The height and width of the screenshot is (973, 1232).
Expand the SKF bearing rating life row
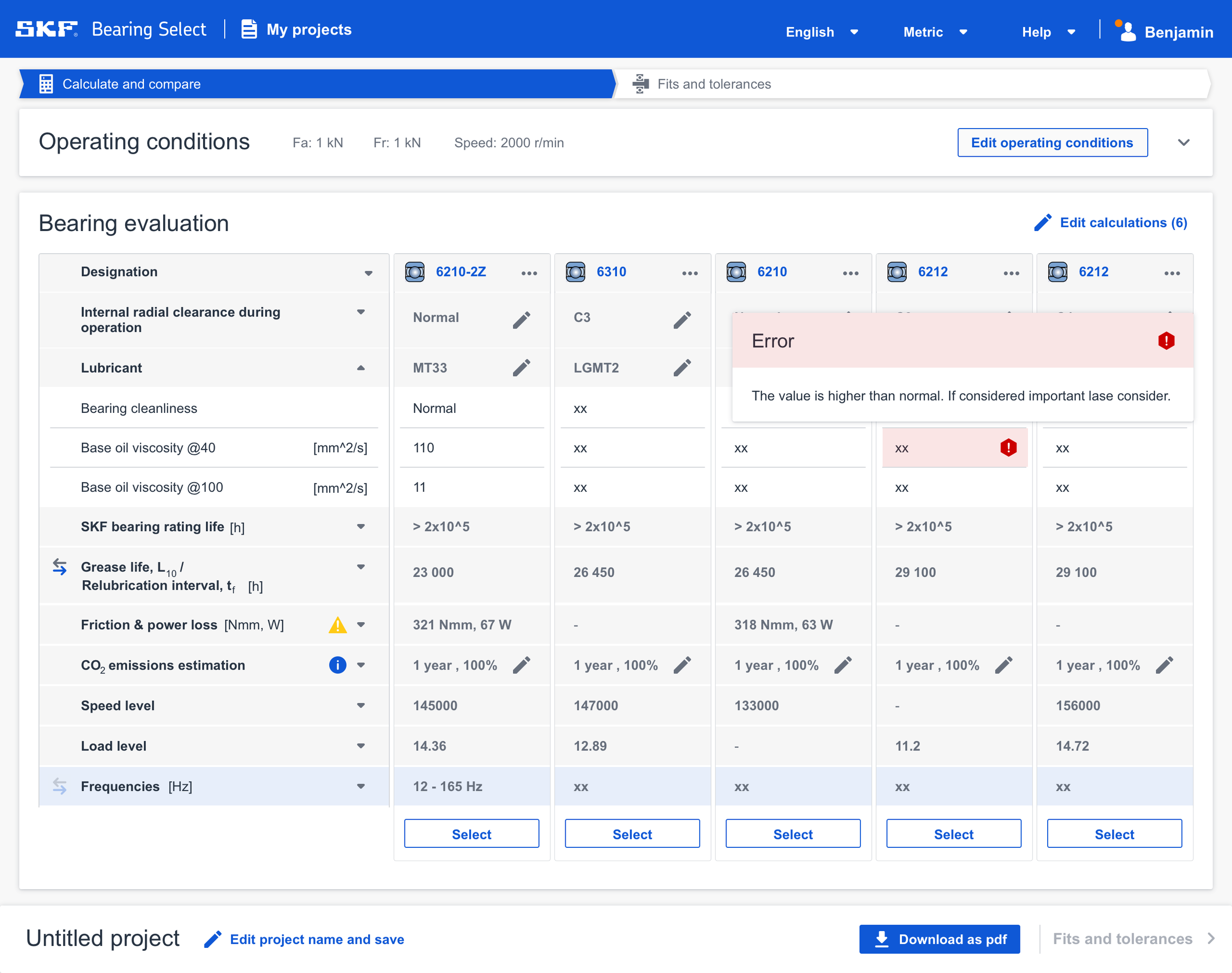pyautogui.click(x=361, y=526)
